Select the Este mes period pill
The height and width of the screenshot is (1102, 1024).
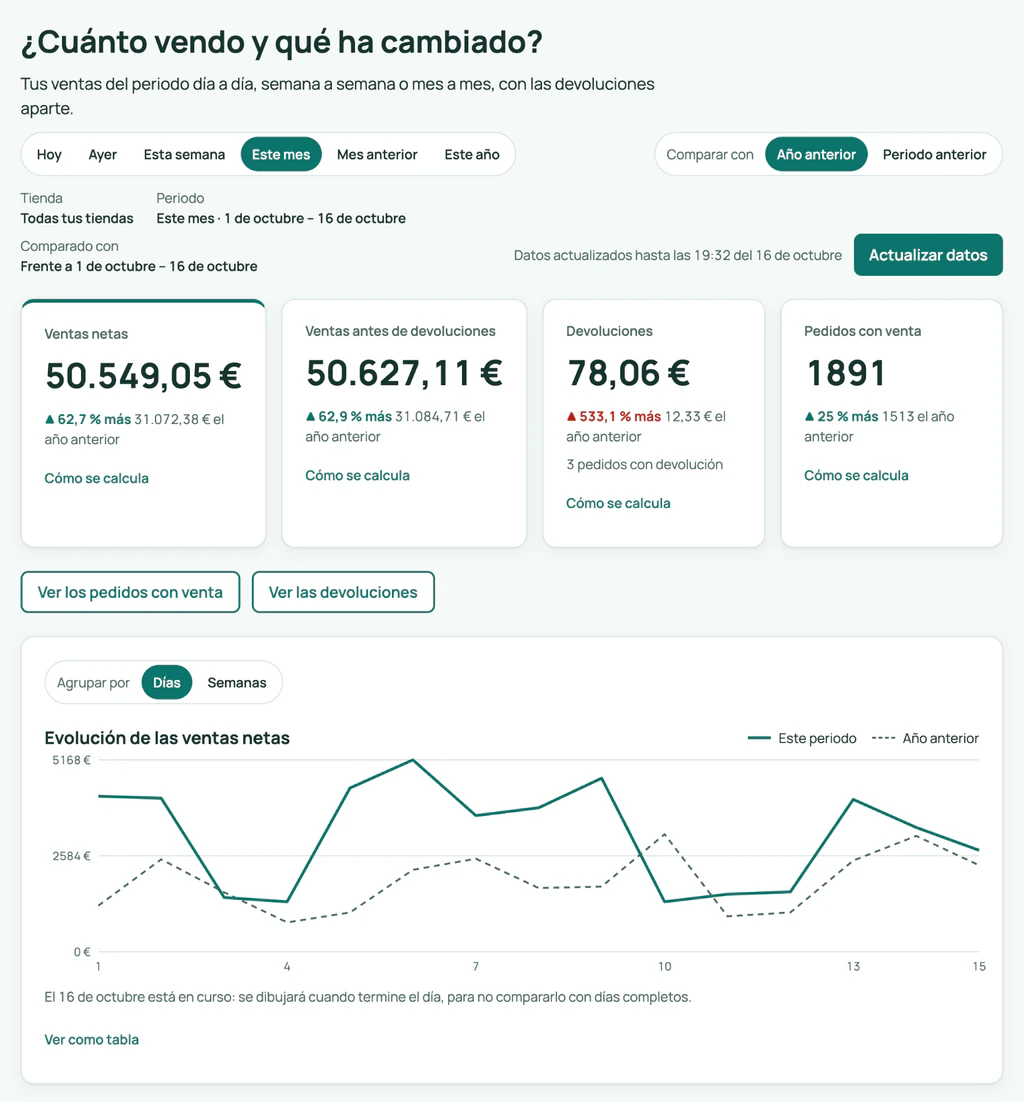coord(281,155)
